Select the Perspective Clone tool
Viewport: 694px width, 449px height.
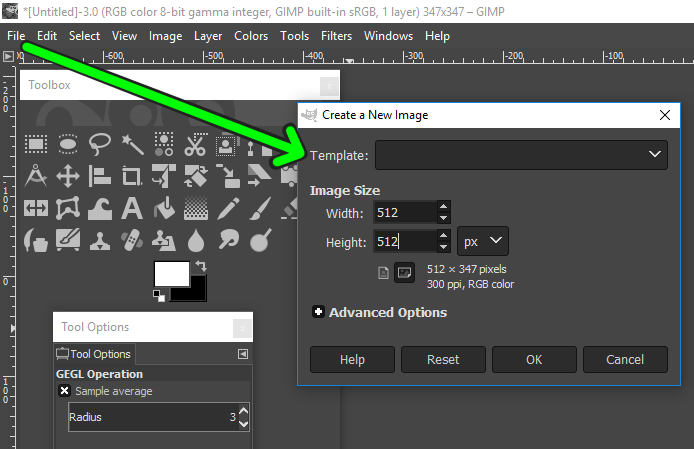[x=164, y=240]
